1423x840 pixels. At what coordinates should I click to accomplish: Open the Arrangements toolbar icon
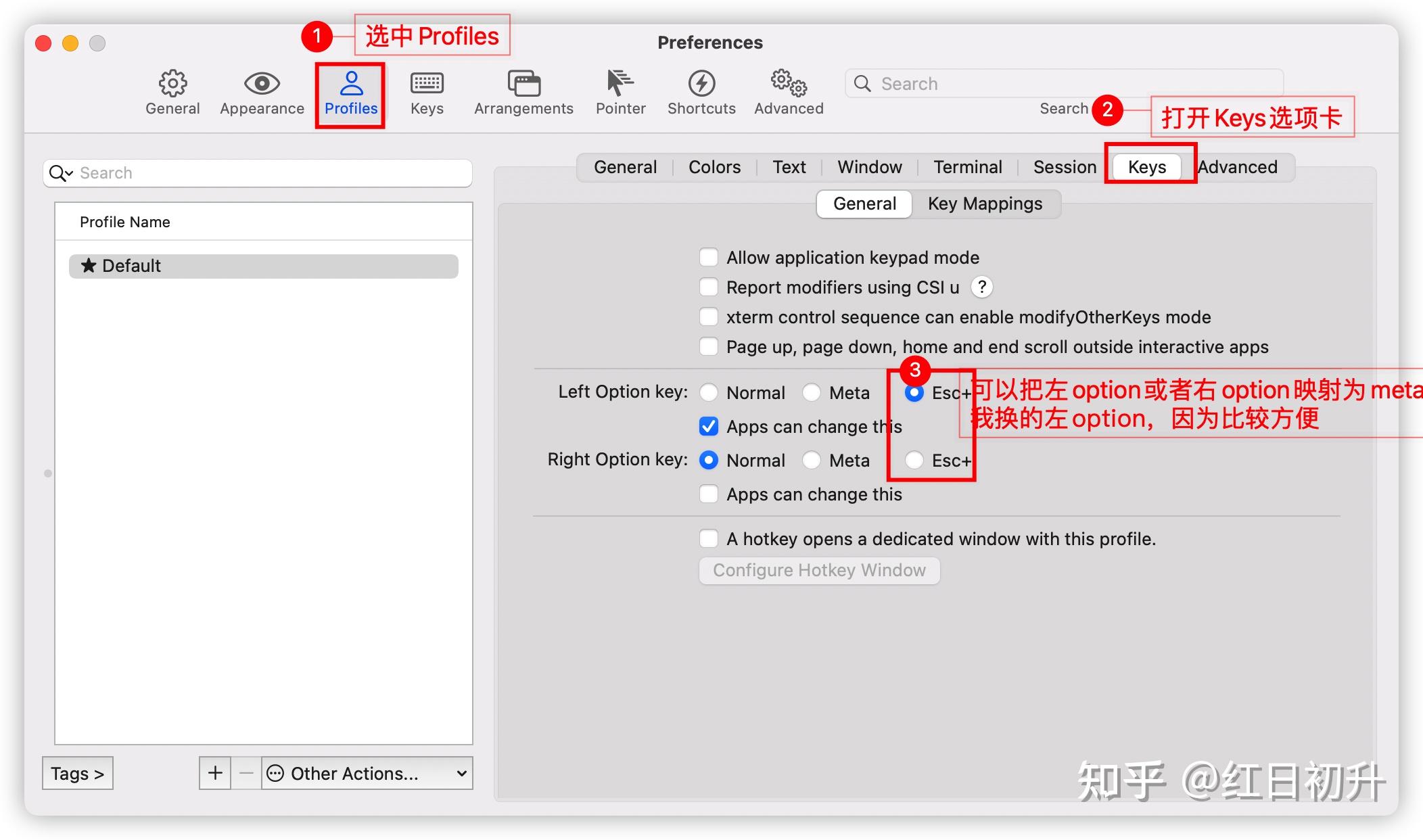(x=523, y=84)
